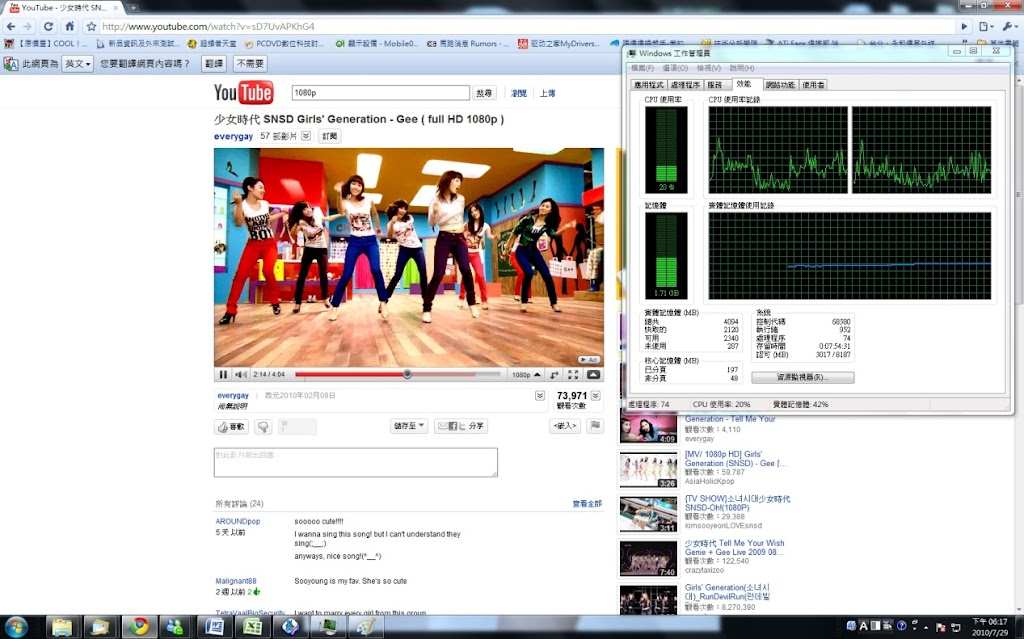The width and height of the screenshot is (1024, 639).
Task: Click the pop-up arrow button in player controls
Action: (x=593, y=374)
